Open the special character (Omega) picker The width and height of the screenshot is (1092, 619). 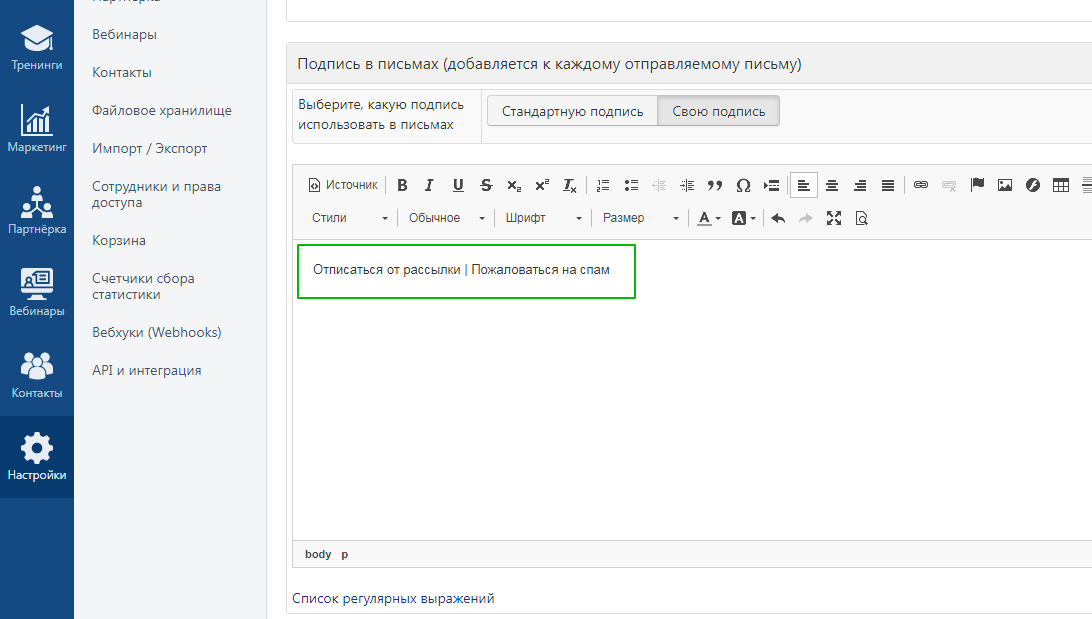click(743, 185)
